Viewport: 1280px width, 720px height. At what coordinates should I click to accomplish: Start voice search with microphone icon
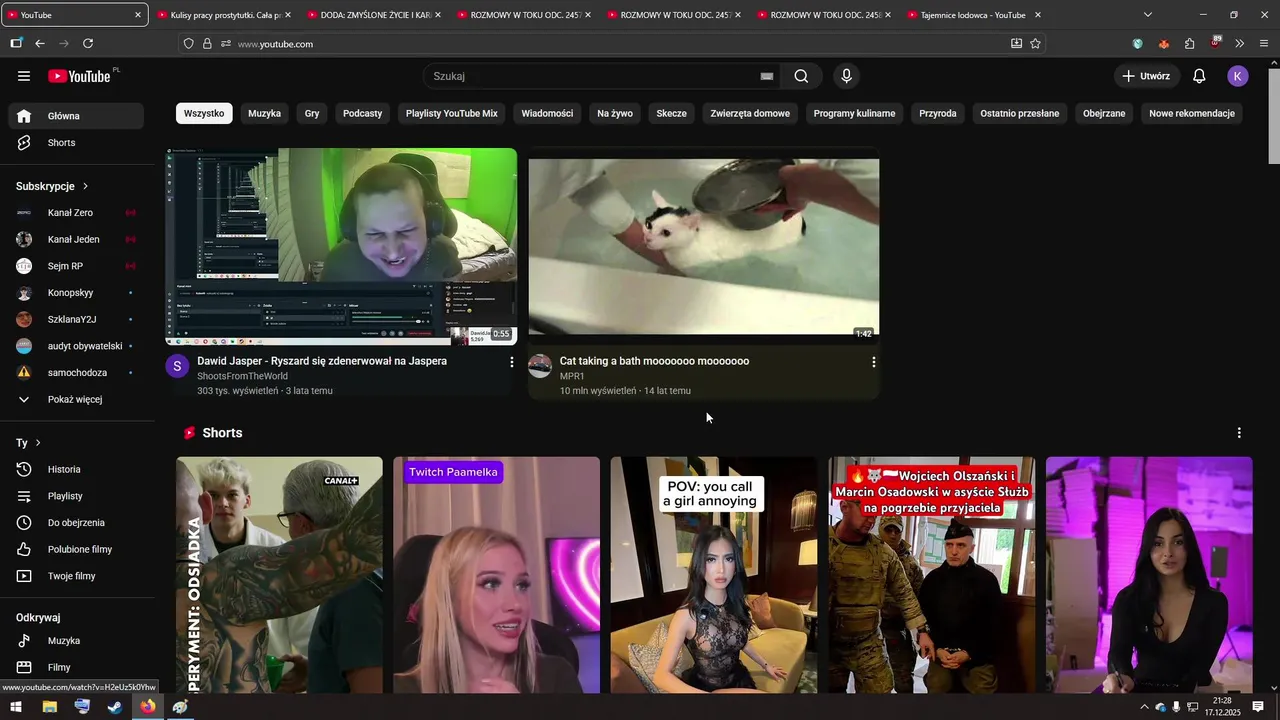coord(847,76)
